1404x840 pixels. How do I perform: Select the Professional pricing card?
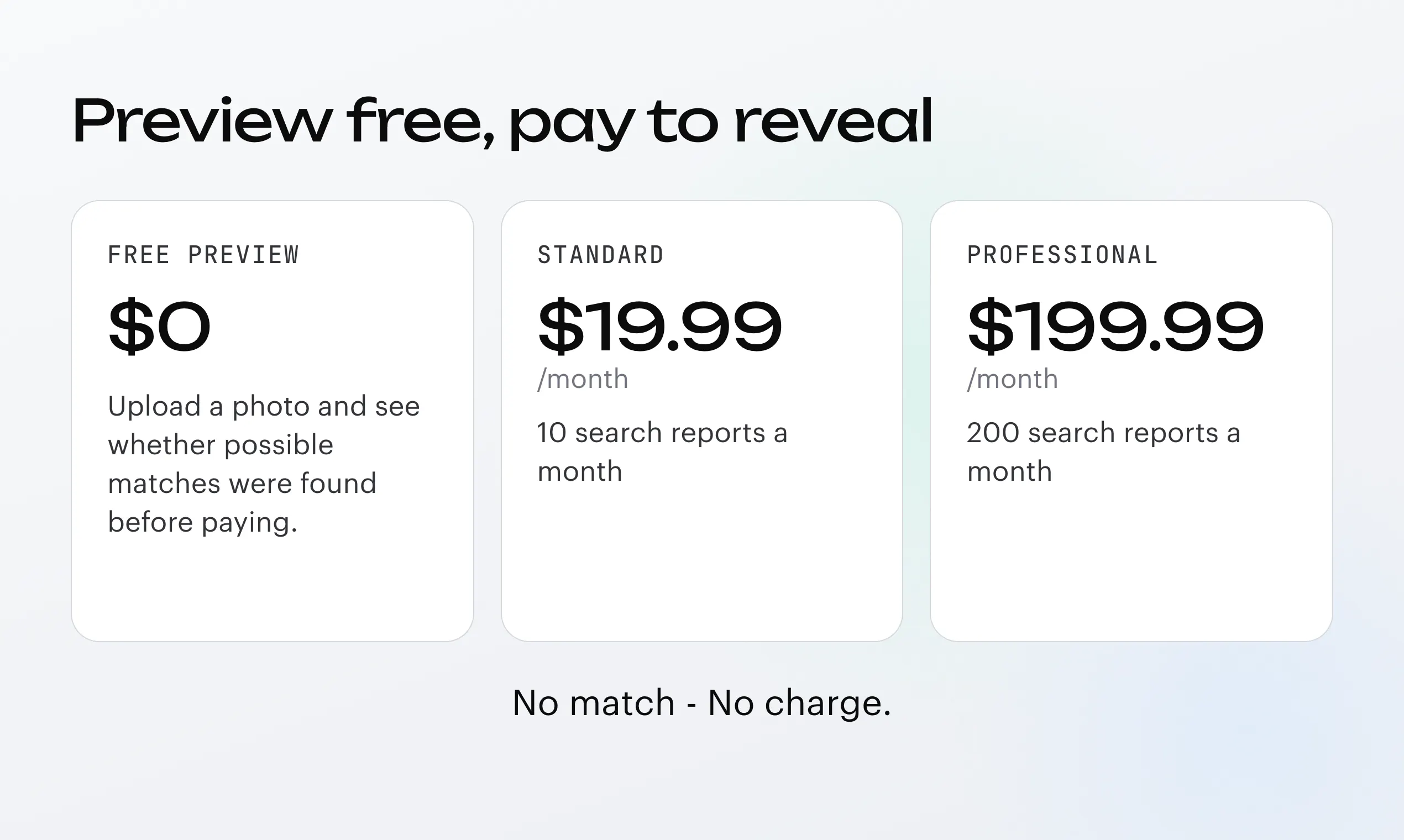pos(1131,421)
